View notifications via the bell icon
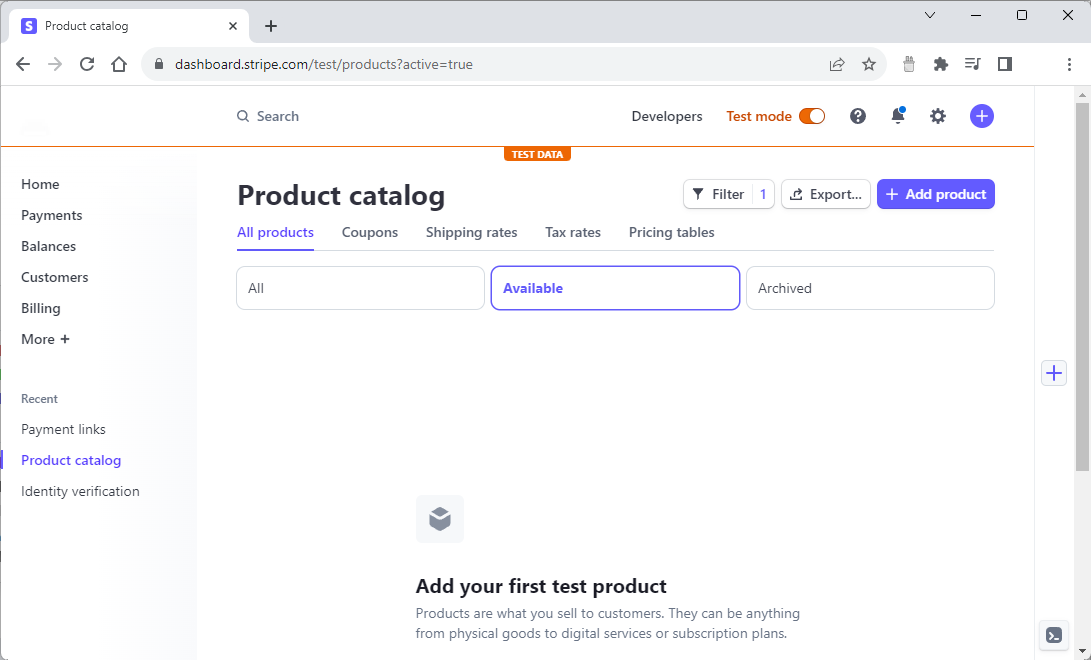This screenshot has width=1091, height=660. click(897, 116)
